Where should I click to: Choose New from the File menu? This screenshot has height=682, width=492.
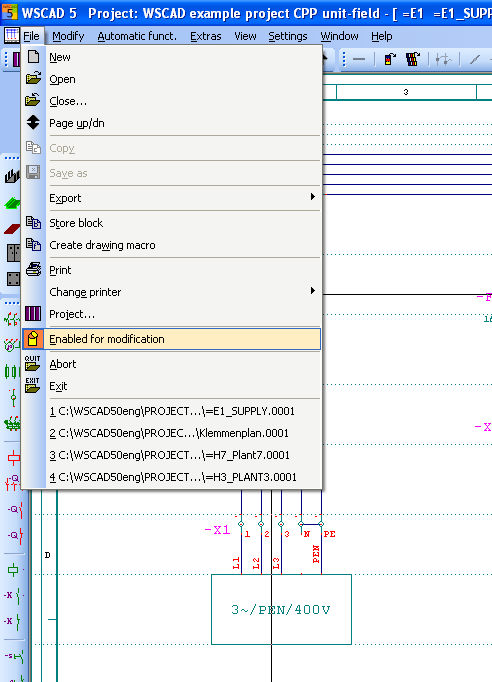(171, 57)
